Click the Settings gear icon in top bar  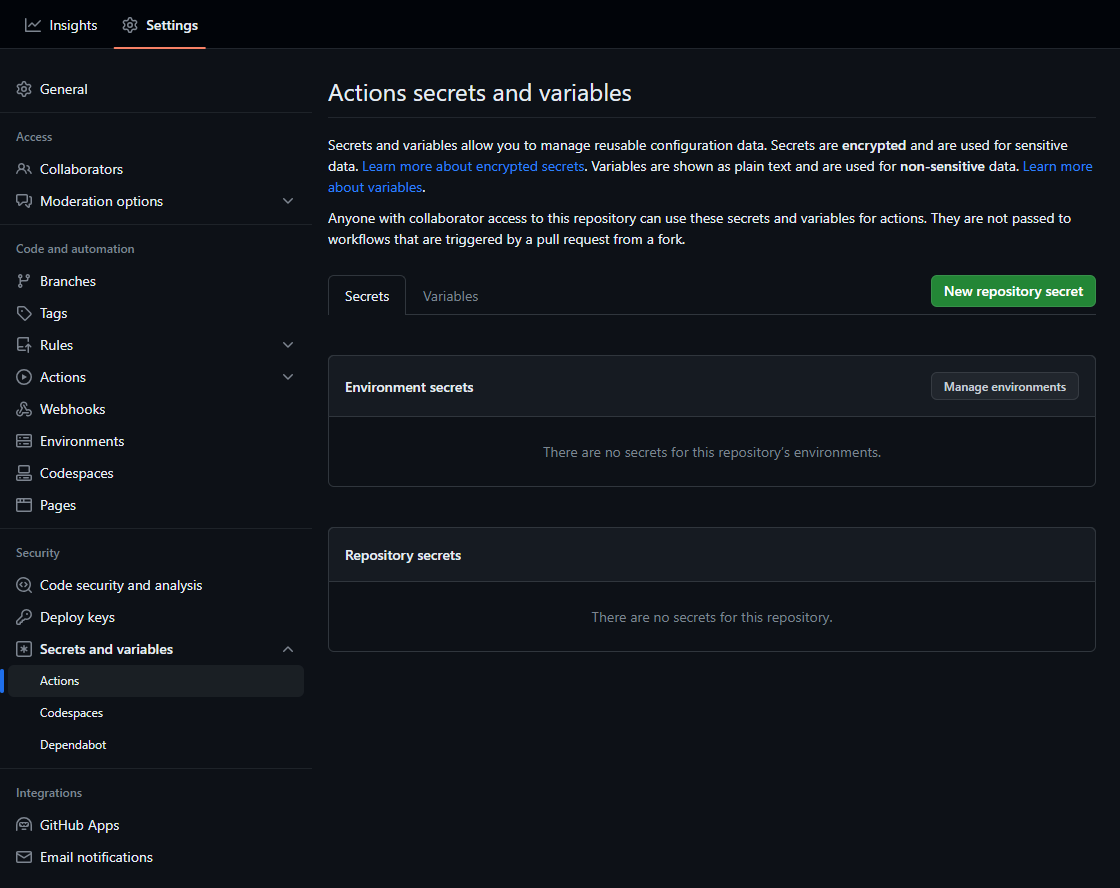click(129, 25)
